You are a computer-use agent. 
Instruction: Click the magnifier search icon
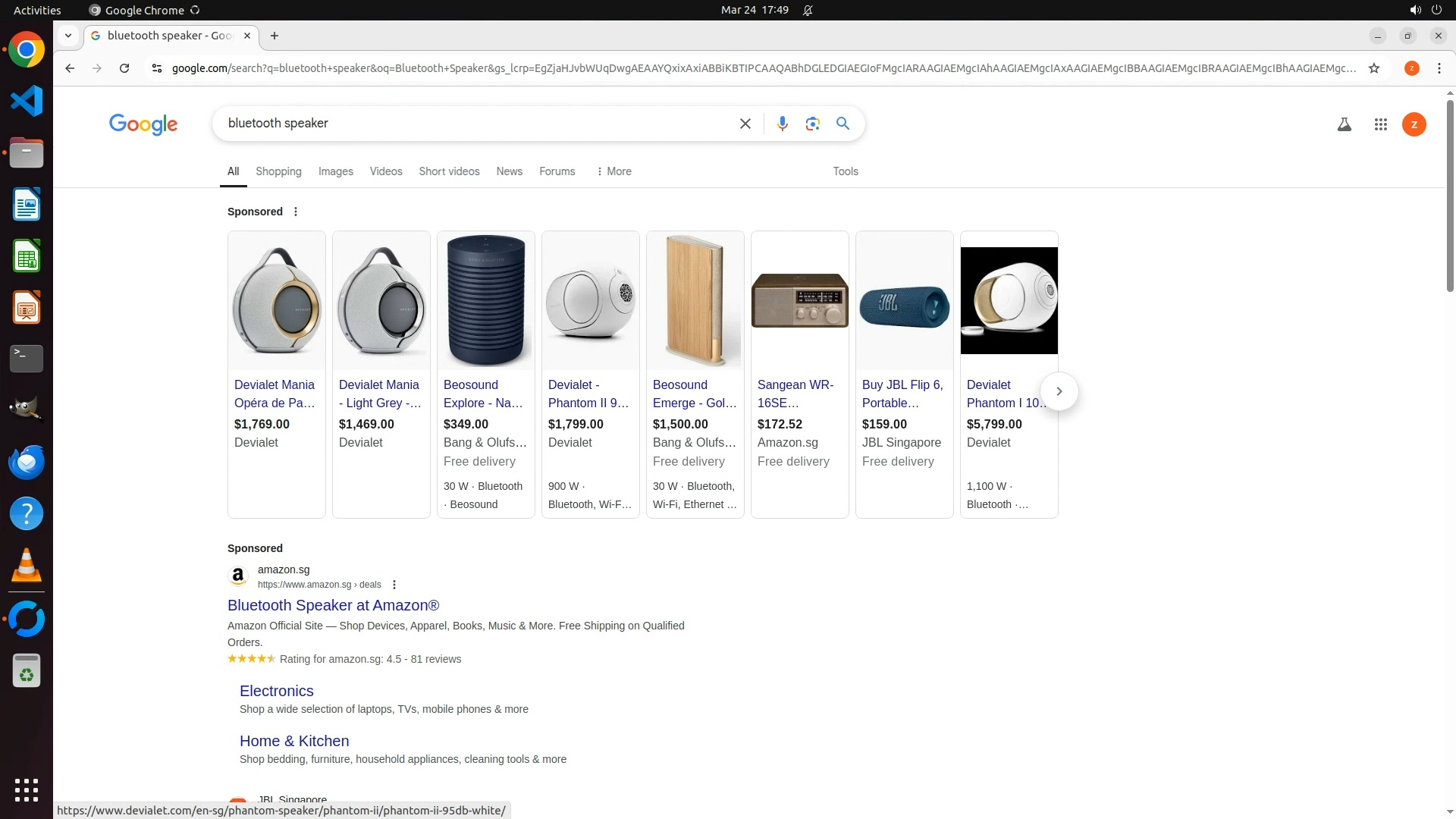pos(843,124)
